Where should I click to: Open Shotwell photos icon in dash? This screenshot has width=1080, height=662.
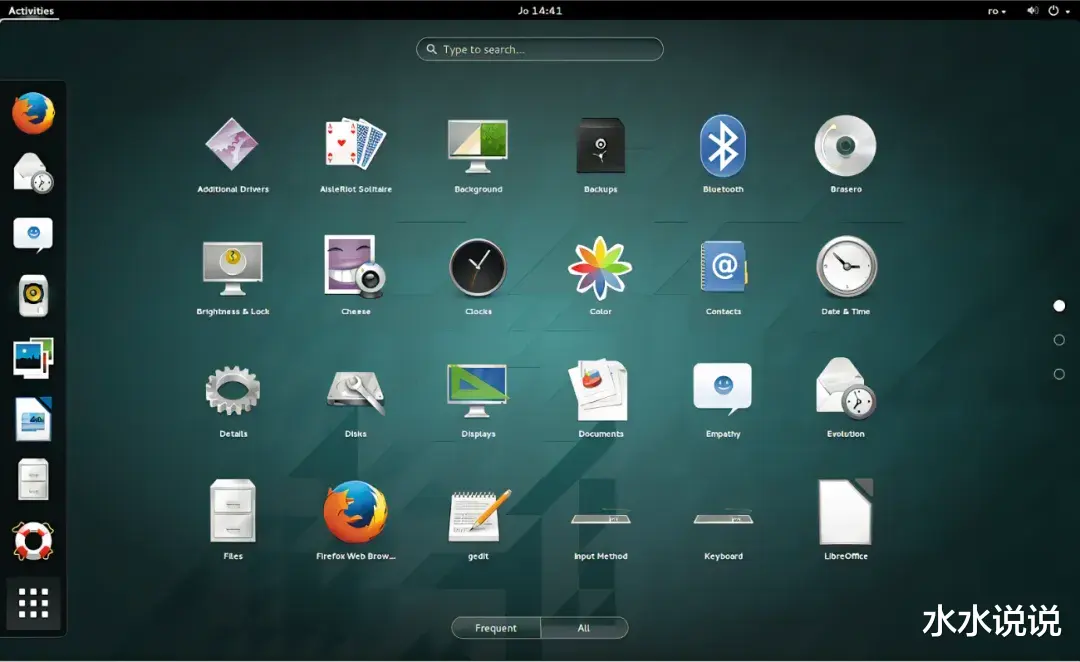[x=33, y=358]
